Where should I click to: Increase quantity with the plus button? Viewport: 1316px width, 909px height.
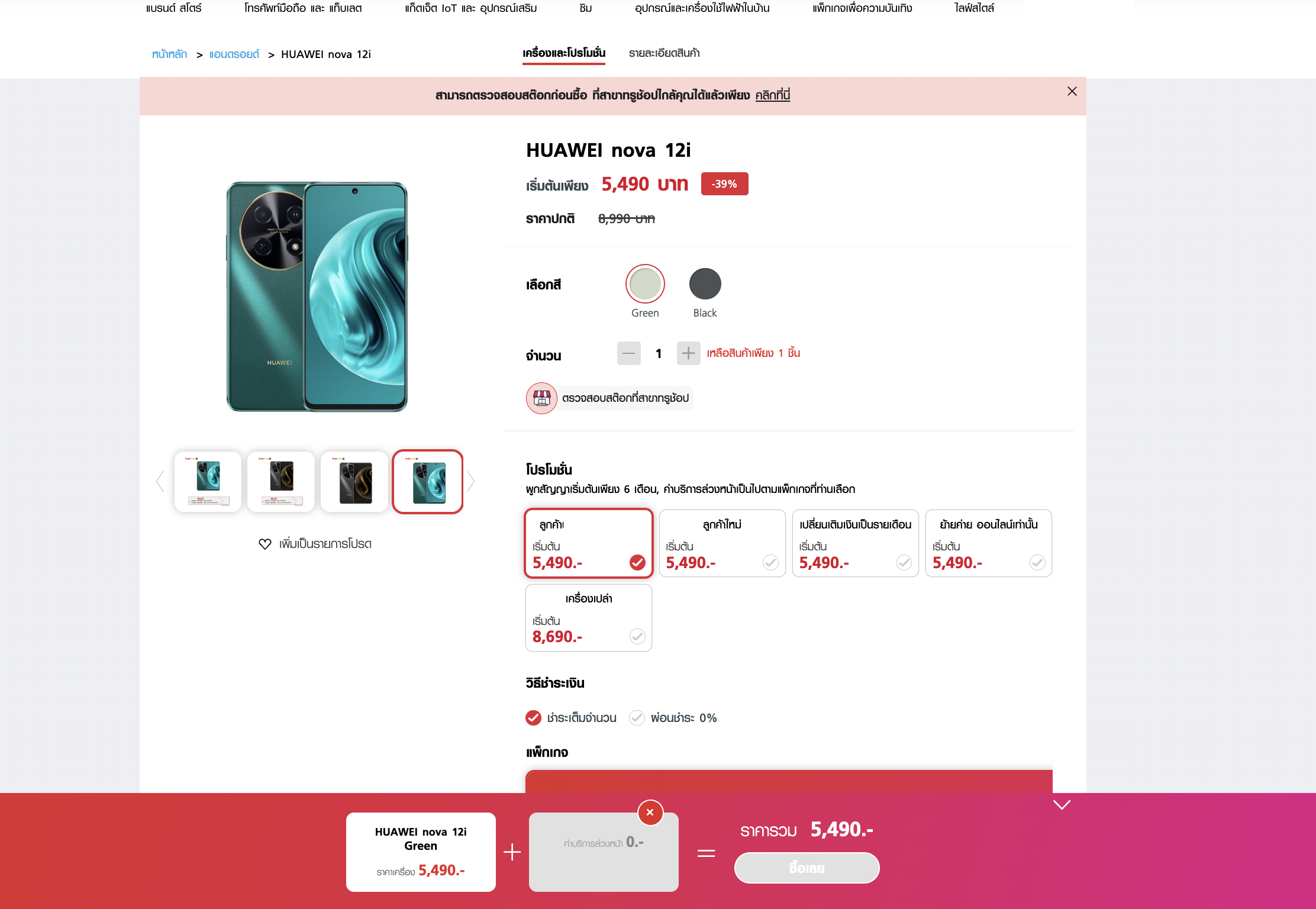[688, 353]
